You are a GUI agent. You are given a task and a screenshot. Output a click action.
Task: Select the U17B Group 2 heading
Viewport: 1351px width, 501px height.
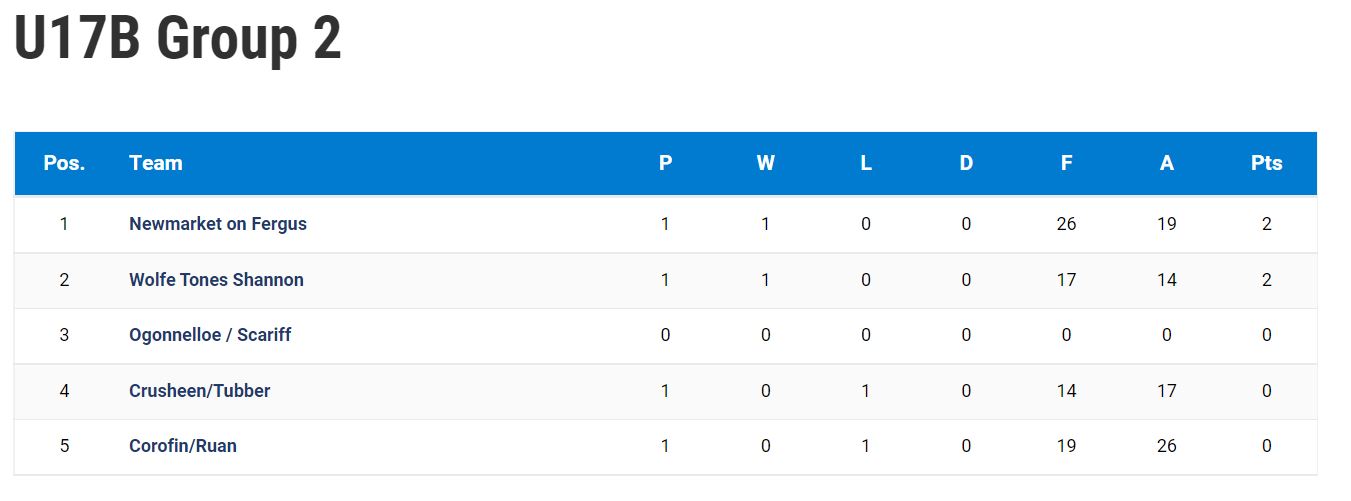click(178, 40)
